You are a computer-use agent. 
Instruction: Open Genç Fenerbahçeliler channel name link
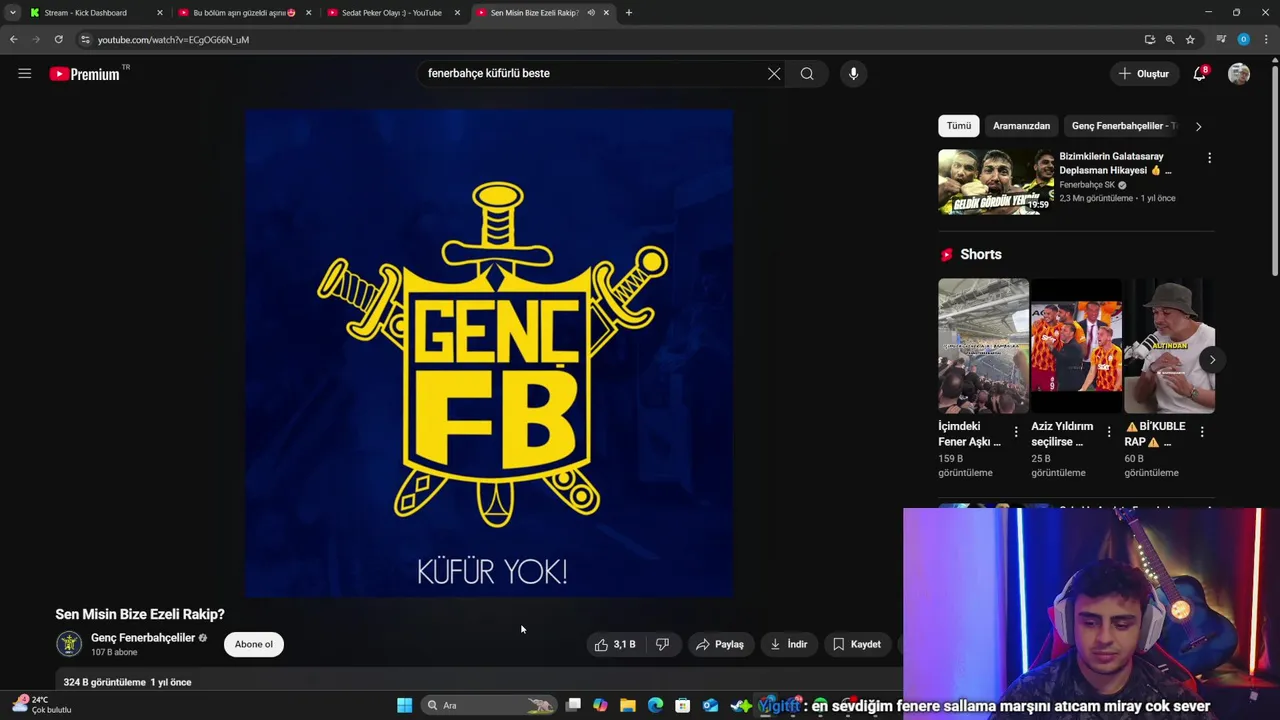pos(143,638)
